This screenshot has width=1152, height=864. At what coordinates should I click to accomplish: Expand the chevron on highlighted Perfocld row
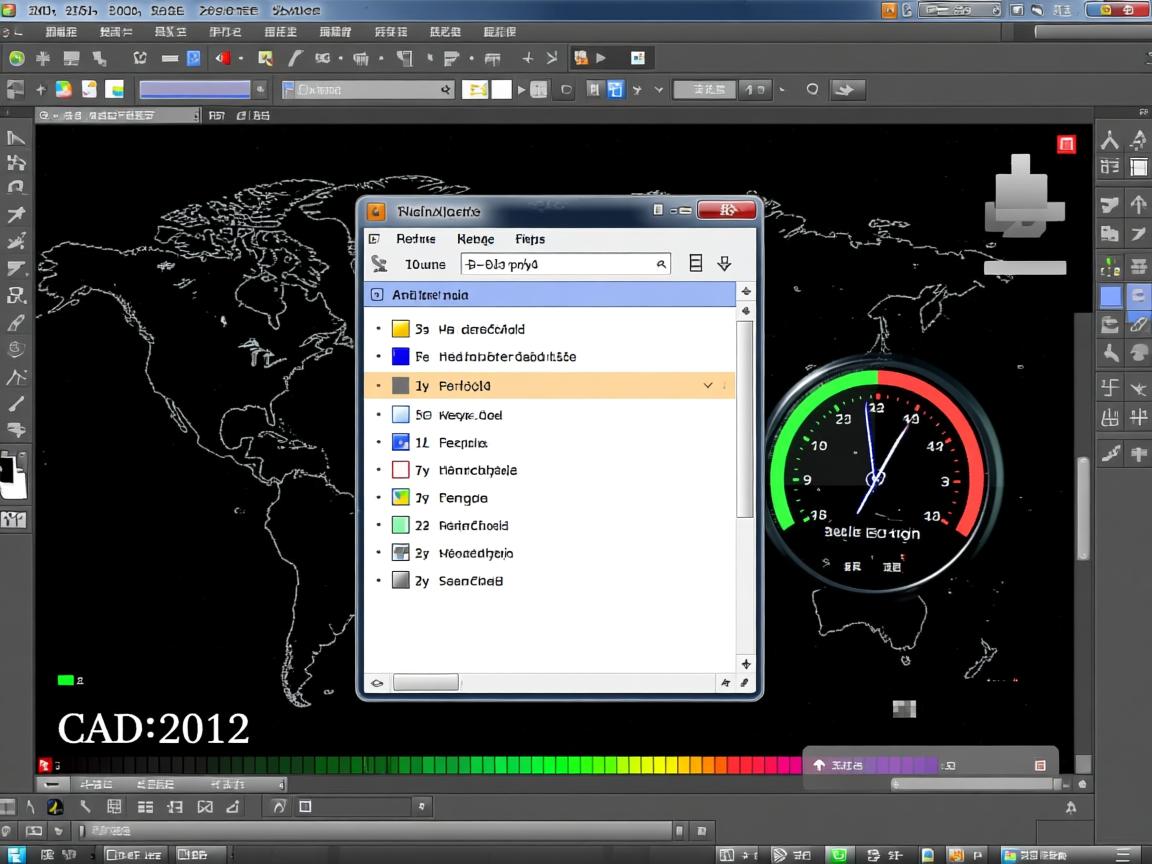point(709,385)
